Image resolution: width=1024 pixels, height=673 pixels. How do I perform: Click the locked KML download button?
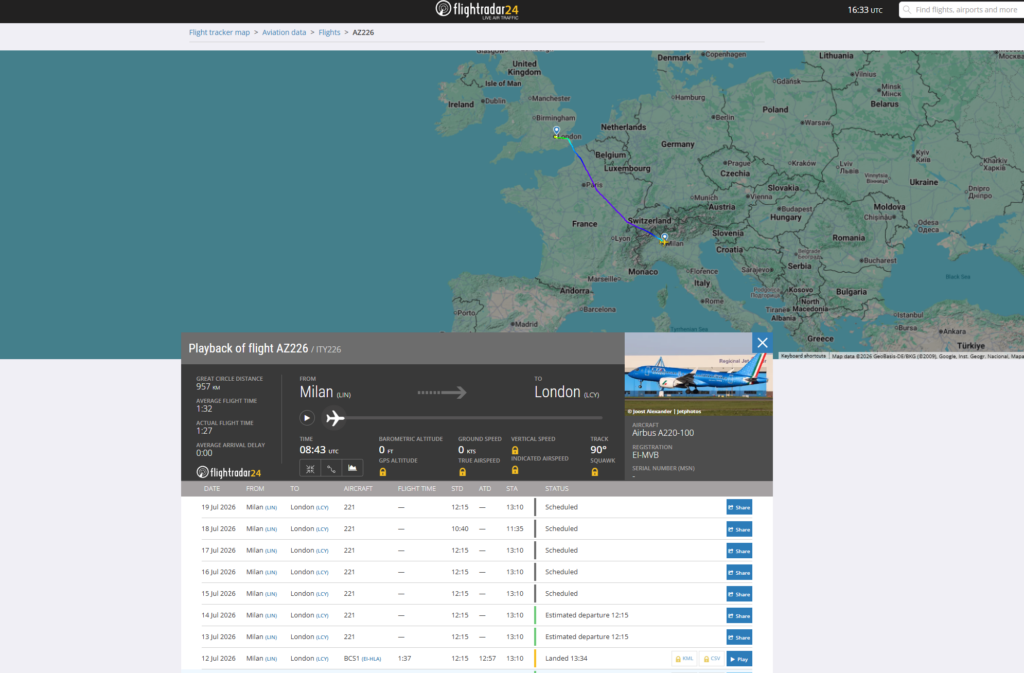click(x=684, y=659)
